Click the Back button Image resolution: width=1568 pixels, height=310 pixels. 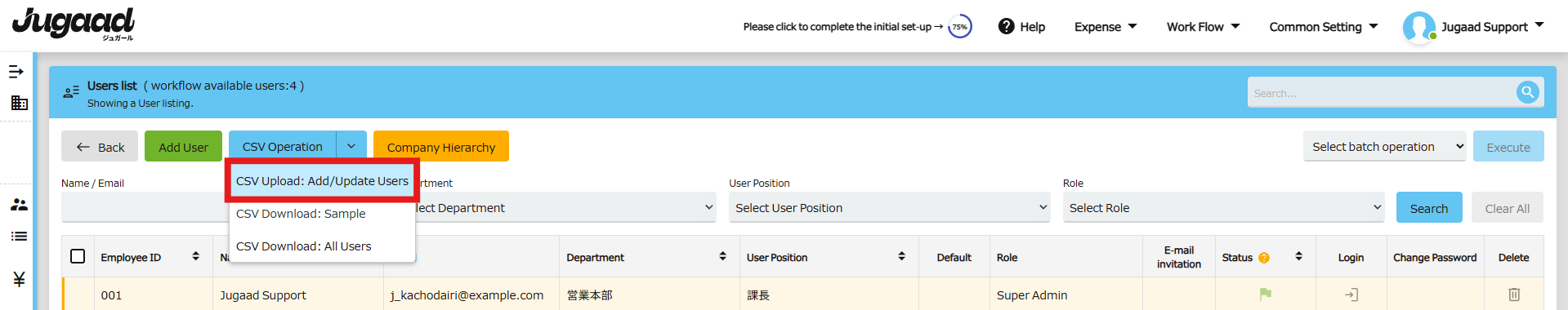[x=100, y=146]
